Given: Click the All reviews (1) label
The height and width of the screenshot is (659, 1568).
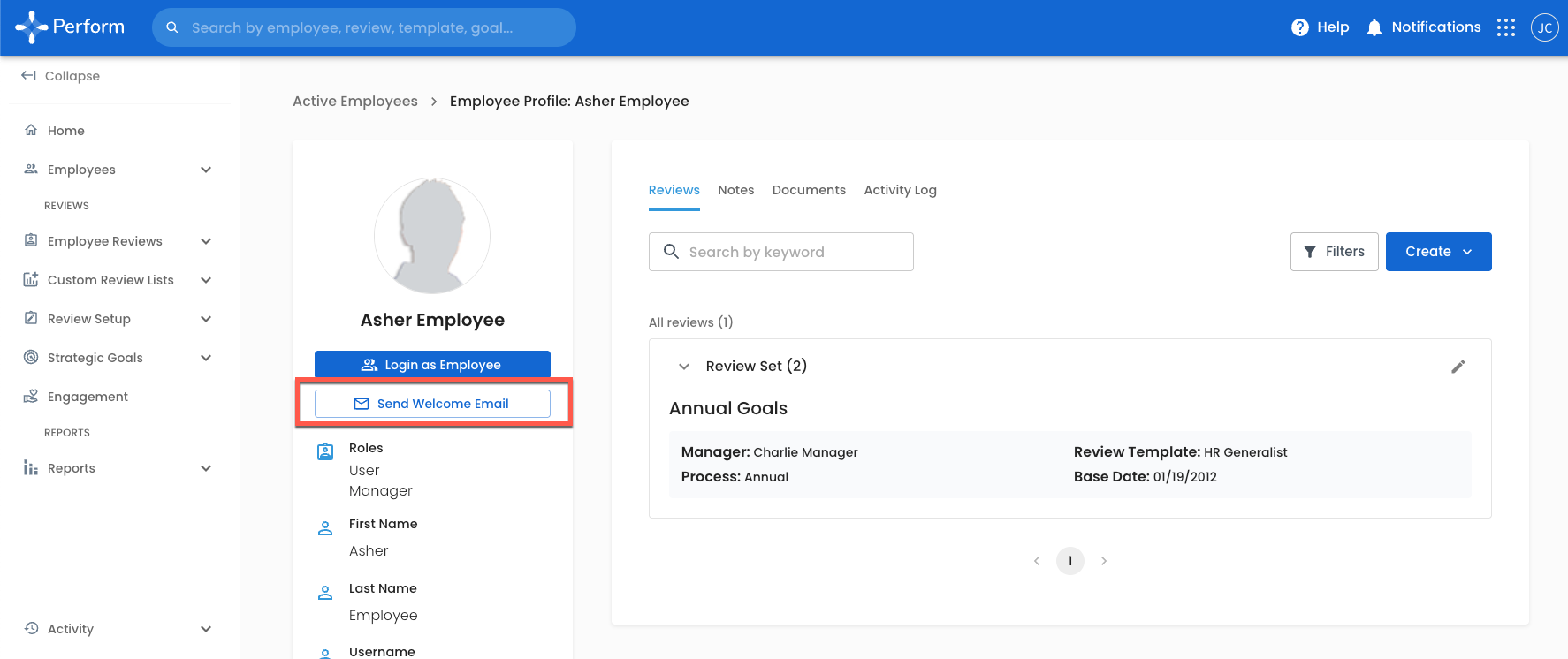Looking at the screenshot, I should (x=691, y=322).
